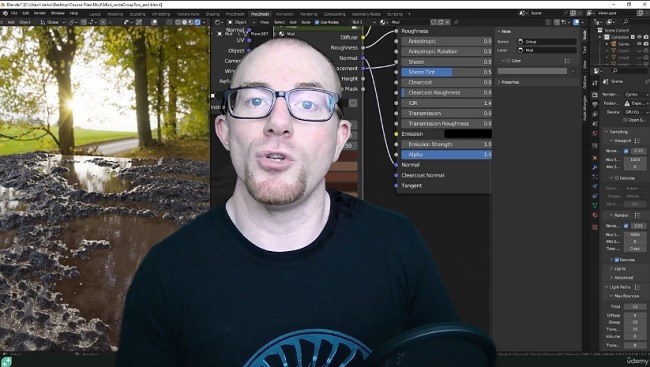Open the Edit menu

pyautogui.click(x=26, y=13)
